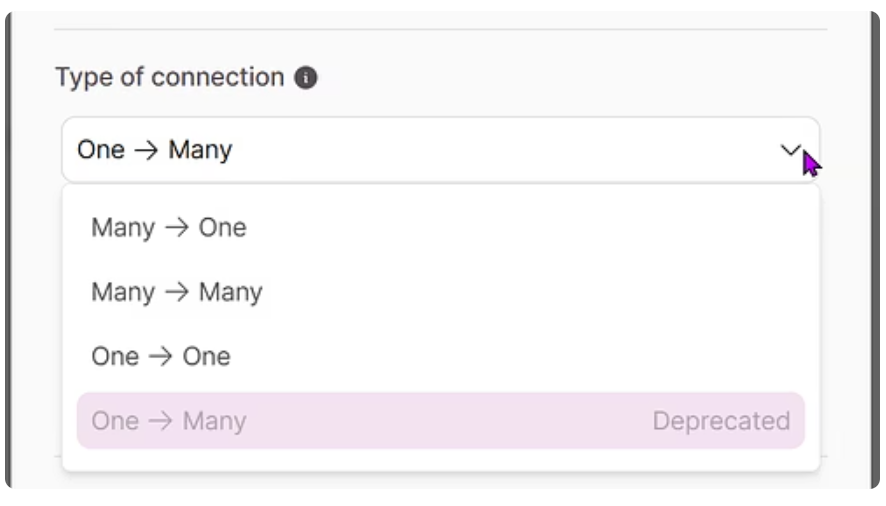This screenshot has height=506, width=886.
Task: Click the One → Many selected combo box
Action: tap(441, 150)
